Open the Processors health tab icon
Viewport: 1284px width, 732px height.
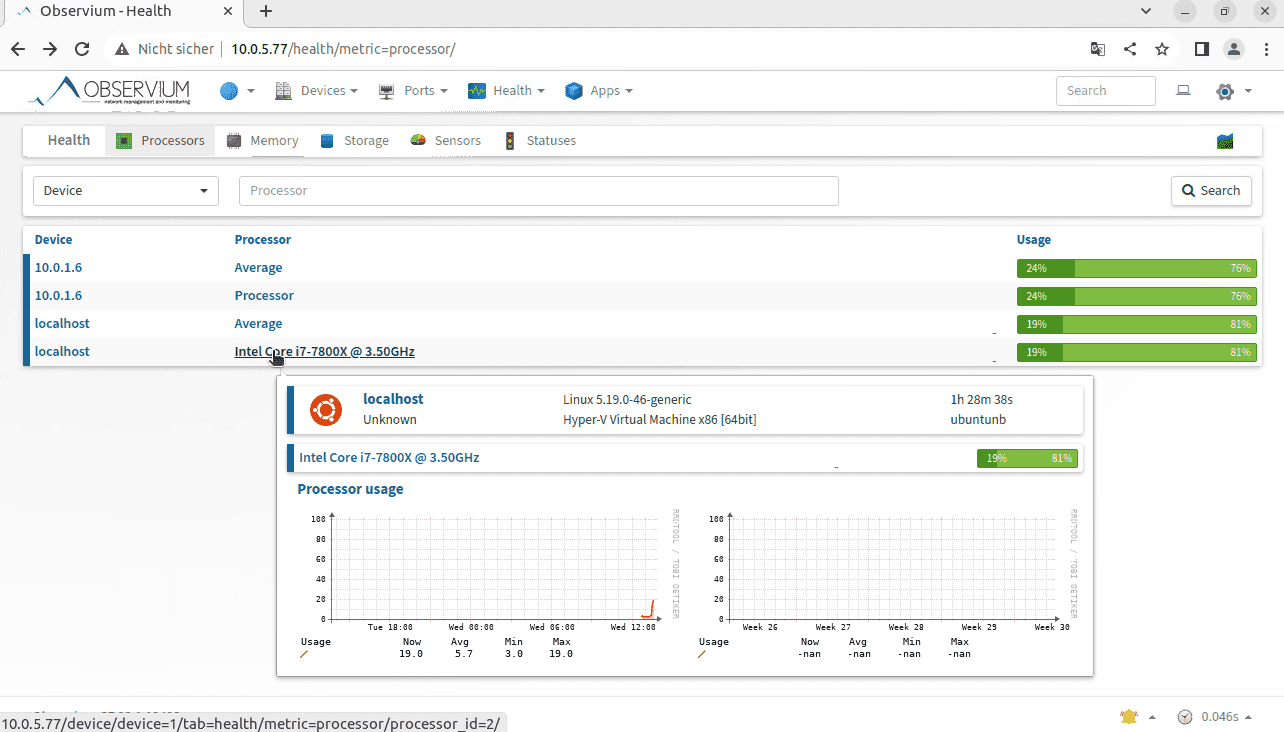[125, 140]
